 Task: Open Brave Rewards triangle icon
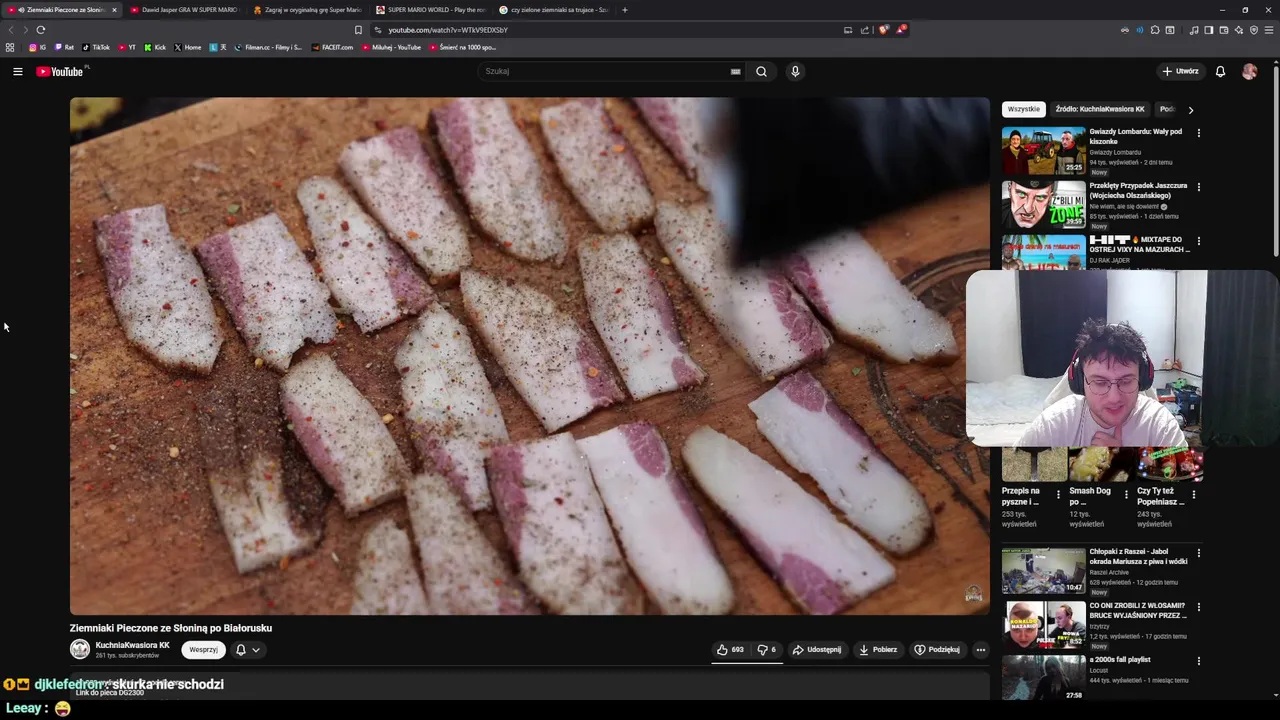[900, 30]
